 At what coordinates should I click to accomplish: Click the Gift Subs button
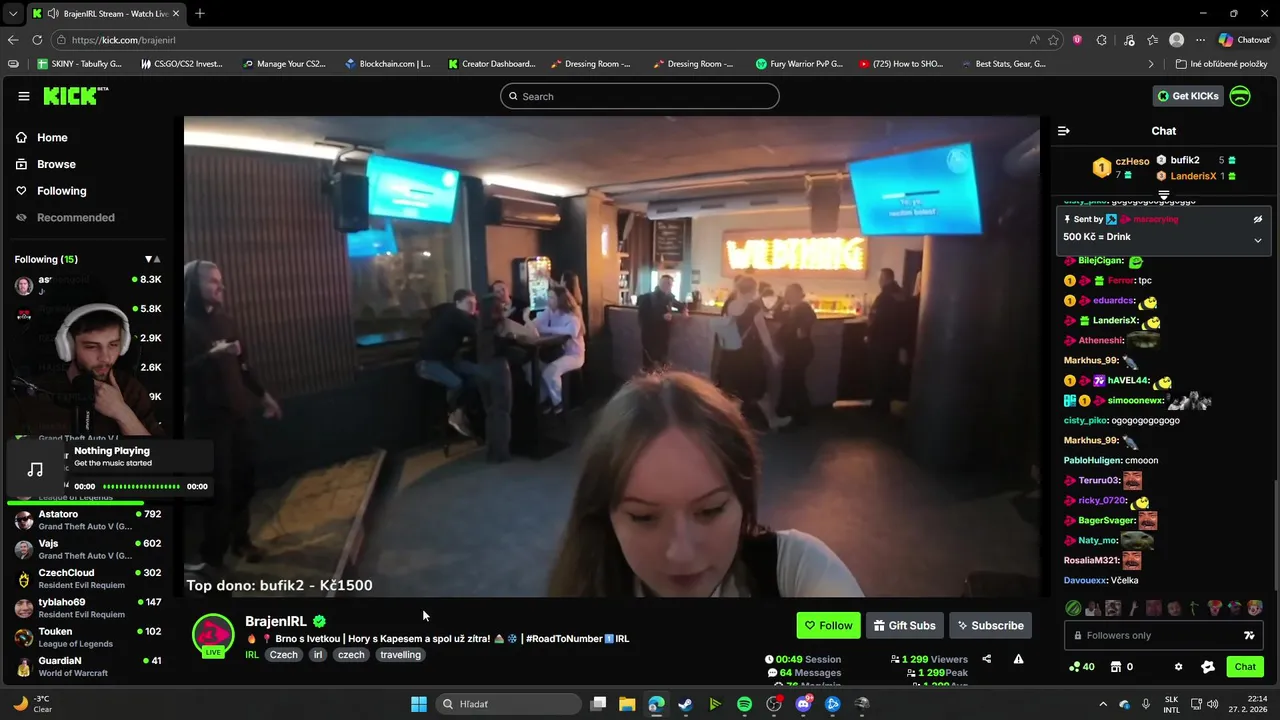coord(904,626)
